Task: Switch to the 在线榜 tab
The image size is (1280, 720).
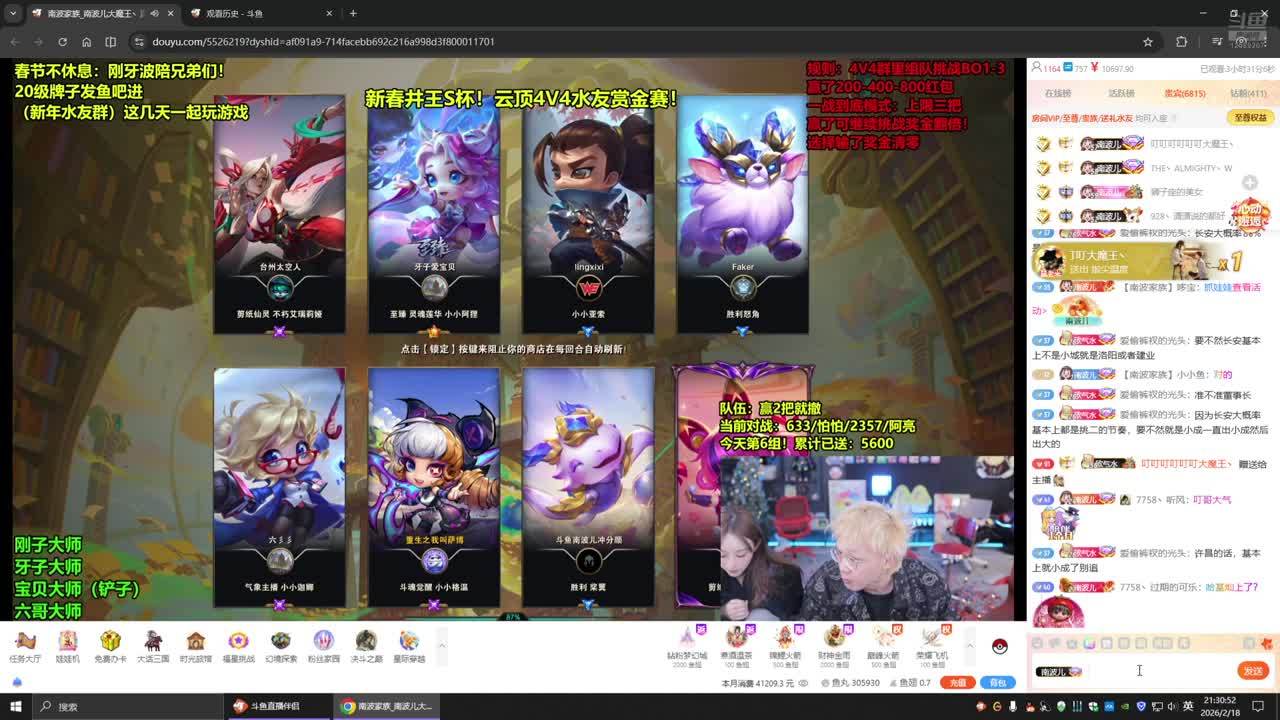Action: [1058, 94]
